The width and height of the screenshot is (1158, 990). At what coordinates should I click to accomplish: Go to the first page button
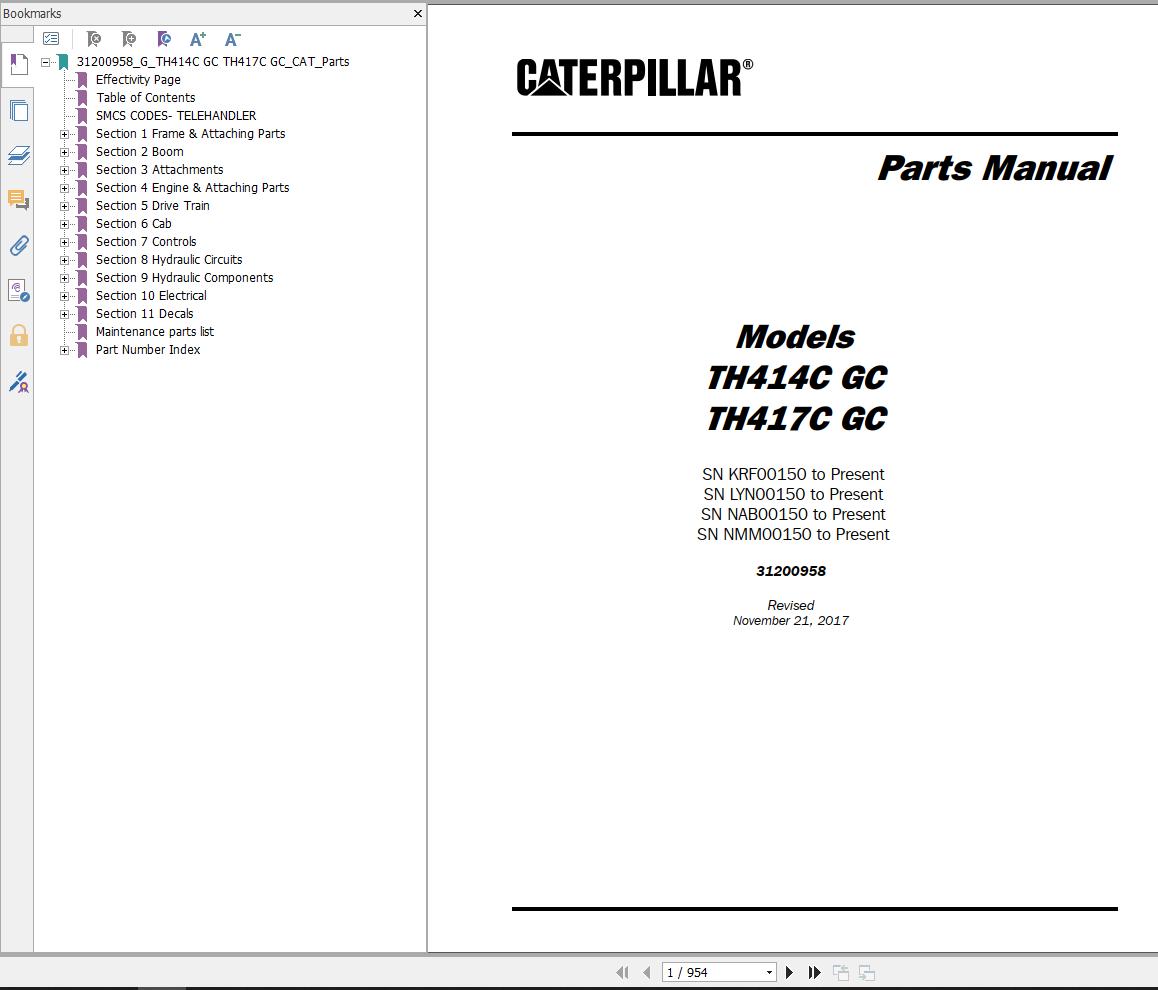point(623,972)
